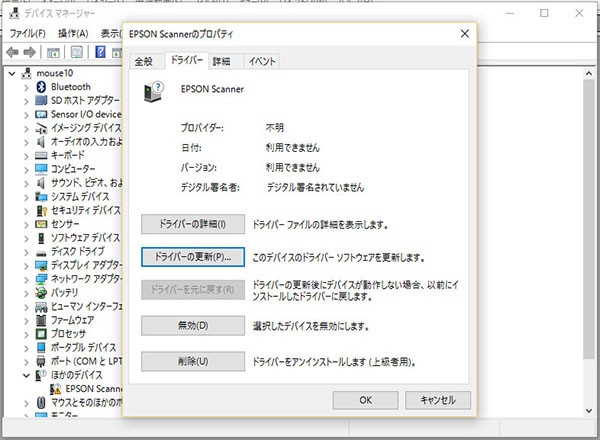
Task: Click the Device Manager scrollbar up arrow
Action: [x=589, y=73]
